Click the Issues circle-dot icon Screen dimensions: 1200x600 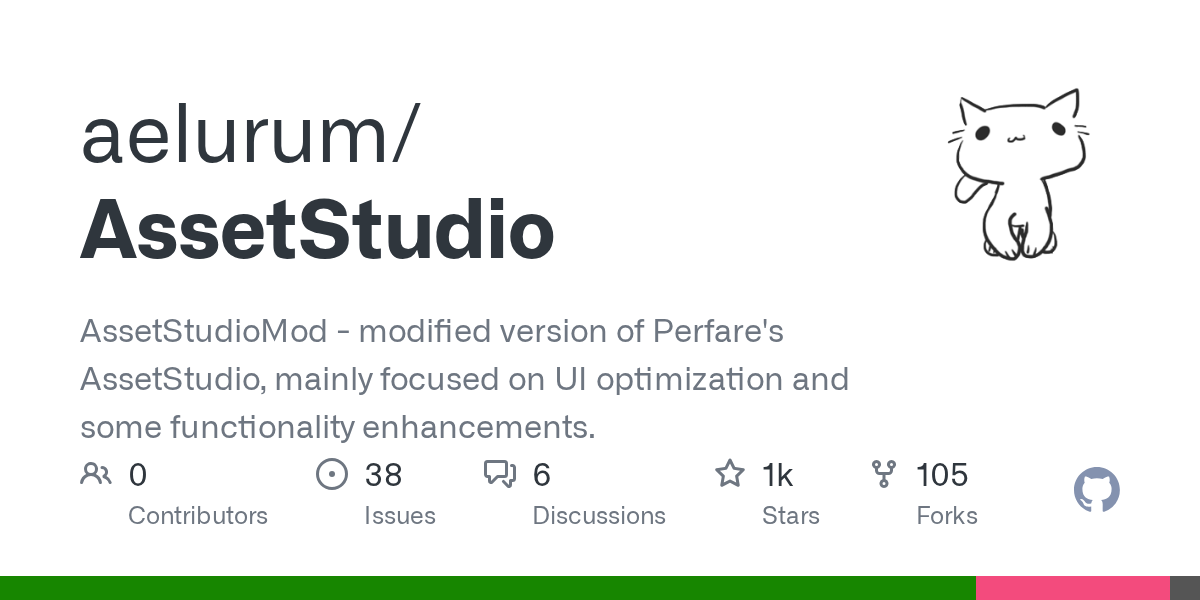[331, 474]
